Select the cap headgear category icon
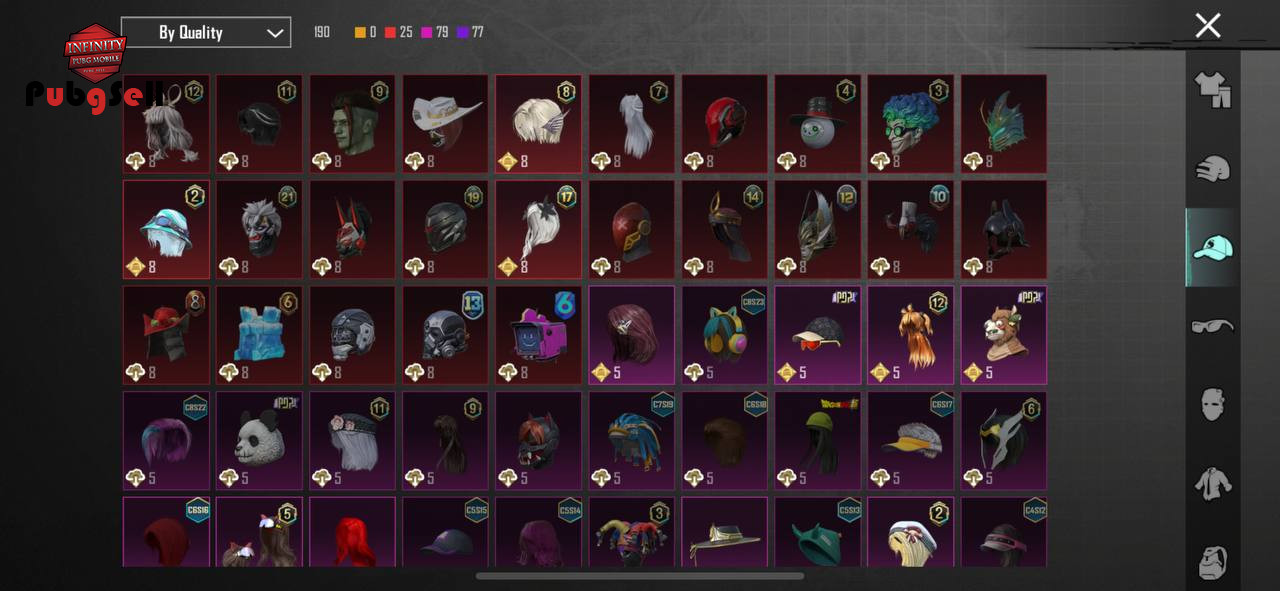Screen dimensions: 1280x591 coord(1212,247)
